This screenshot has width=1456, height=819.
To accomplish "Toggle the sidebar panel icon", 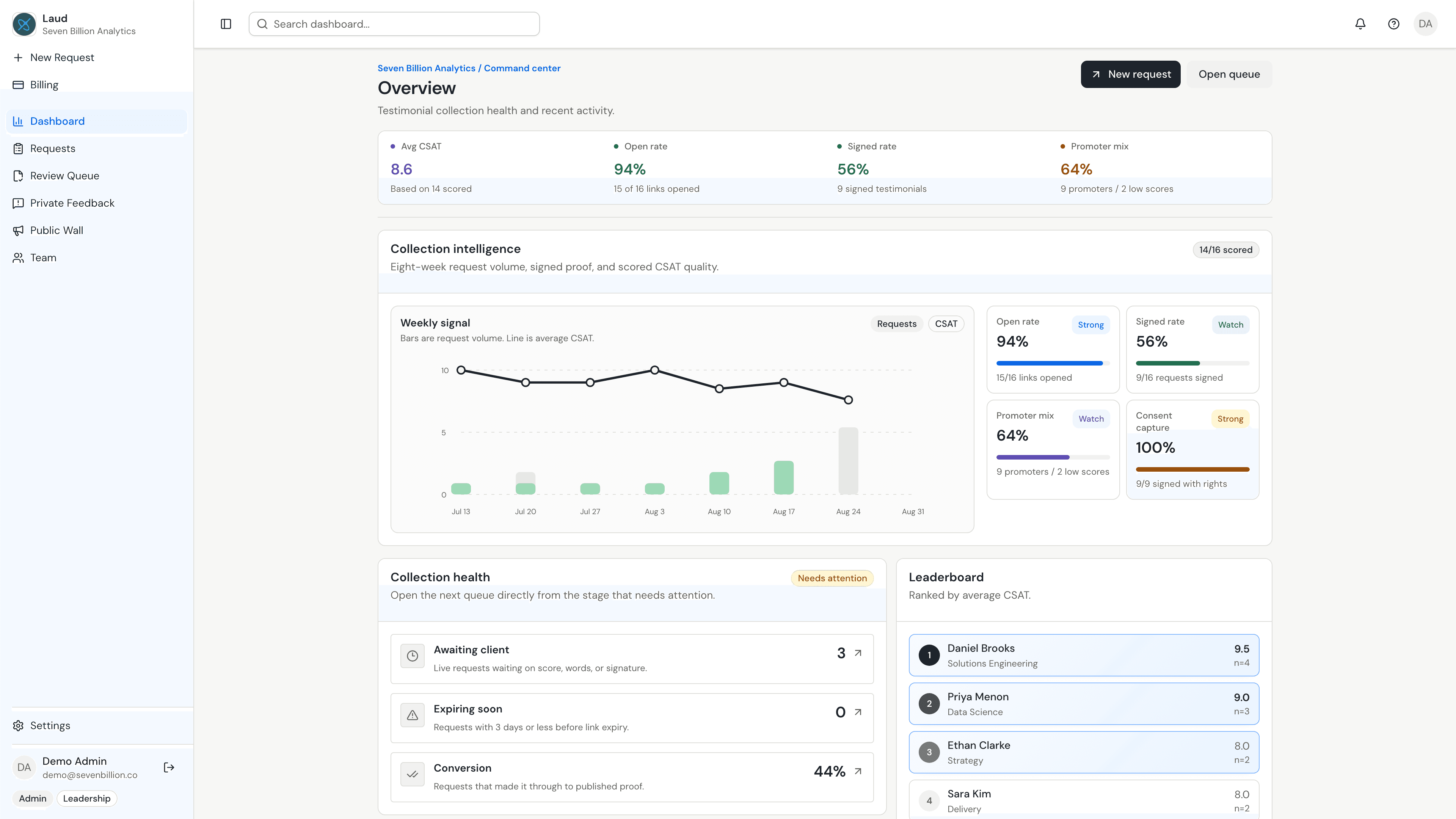I will pyautogui.click(x=226, y=24).
